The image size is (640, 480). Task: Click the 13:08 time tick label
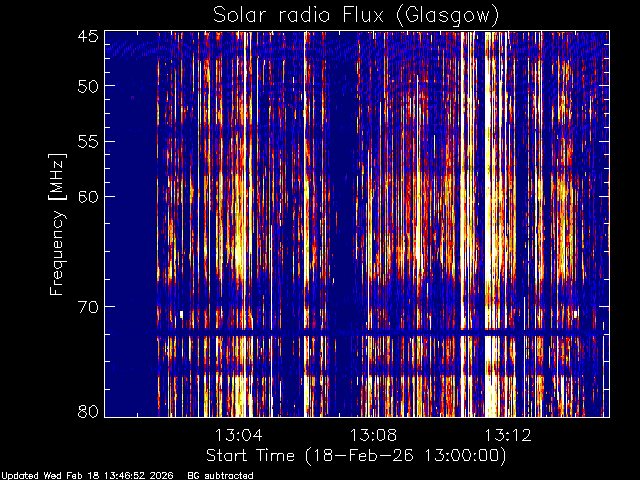(373, 435)
